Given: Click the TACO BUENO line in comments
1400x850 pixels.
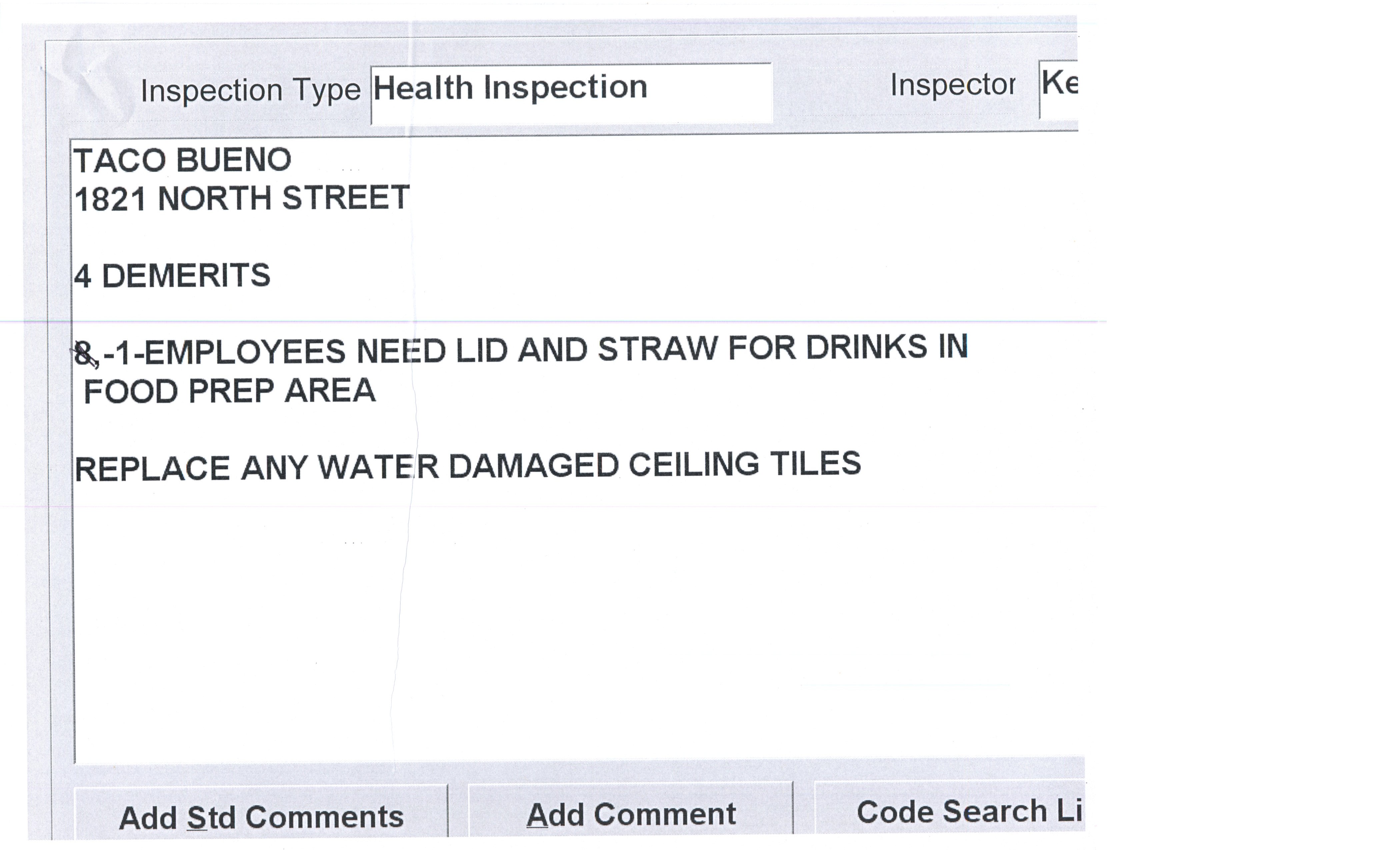Looking at the screenshot, I should pos(182,160).
